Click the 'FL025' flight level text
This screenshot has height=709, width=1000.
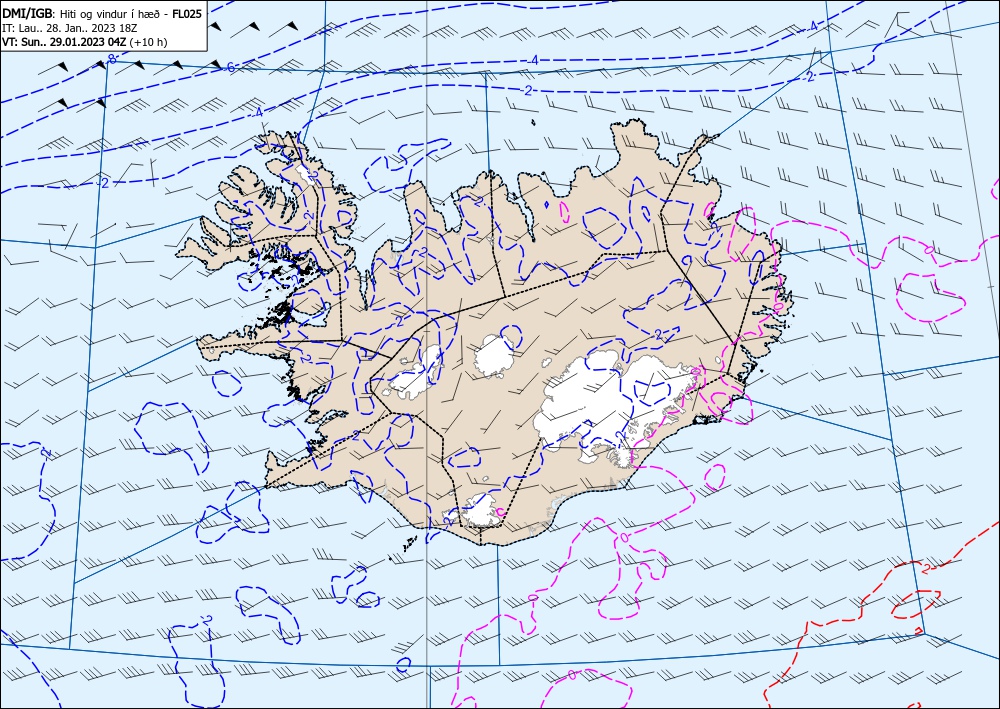pos(187,14)
